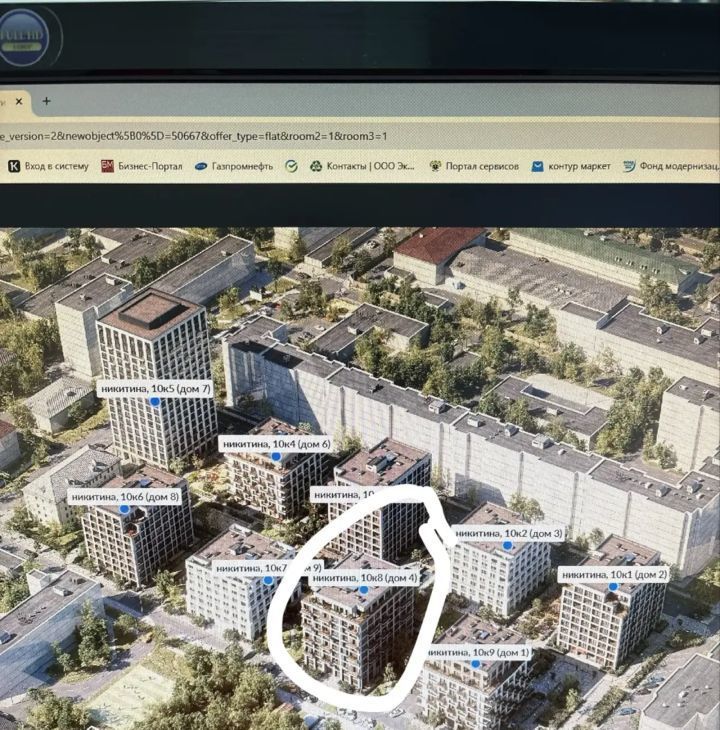Click the blue marker for 10к5 (дом 7)

tap(155, 401)
